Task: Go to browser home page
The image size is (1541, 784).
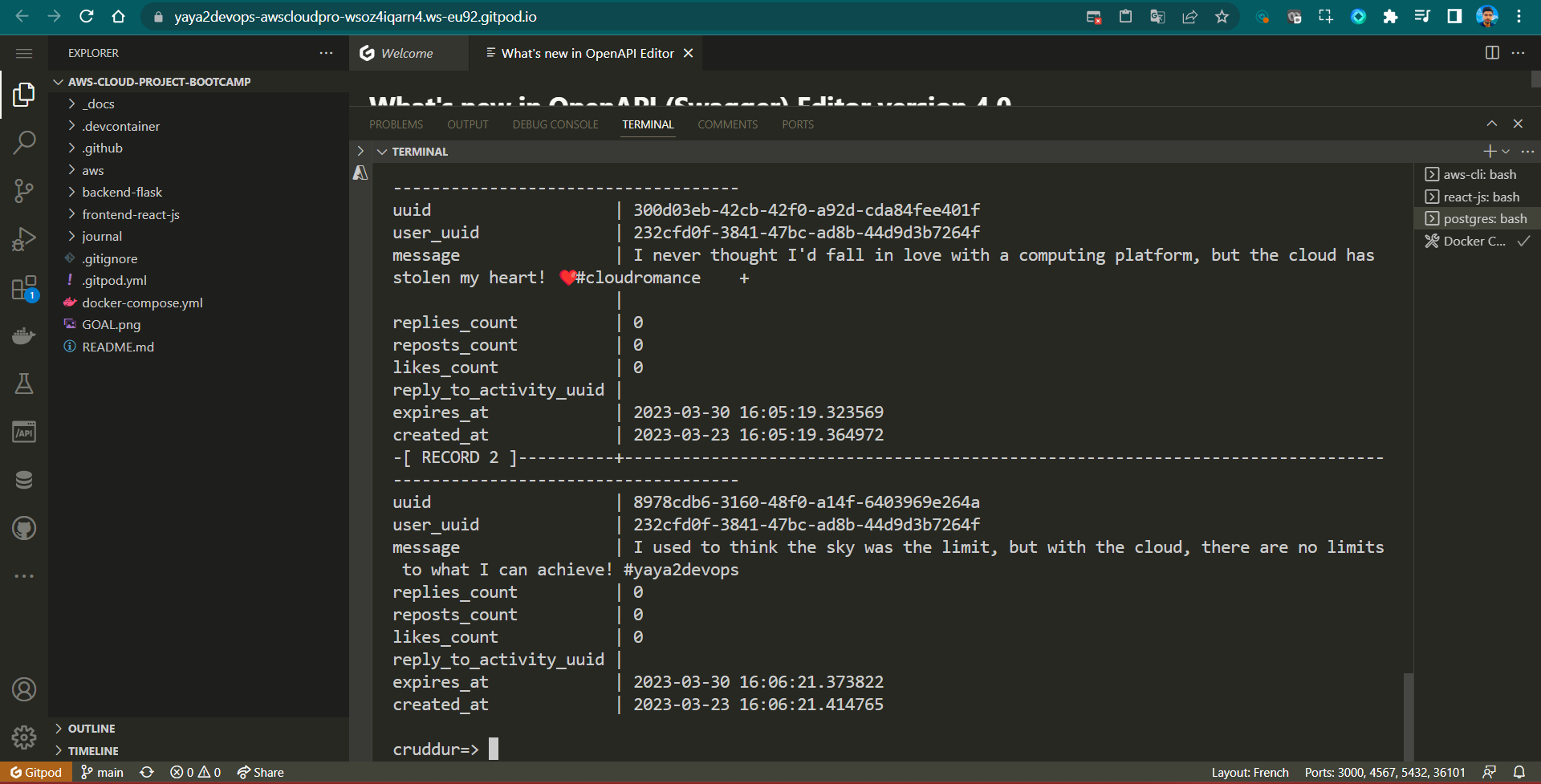Action: 118,16
